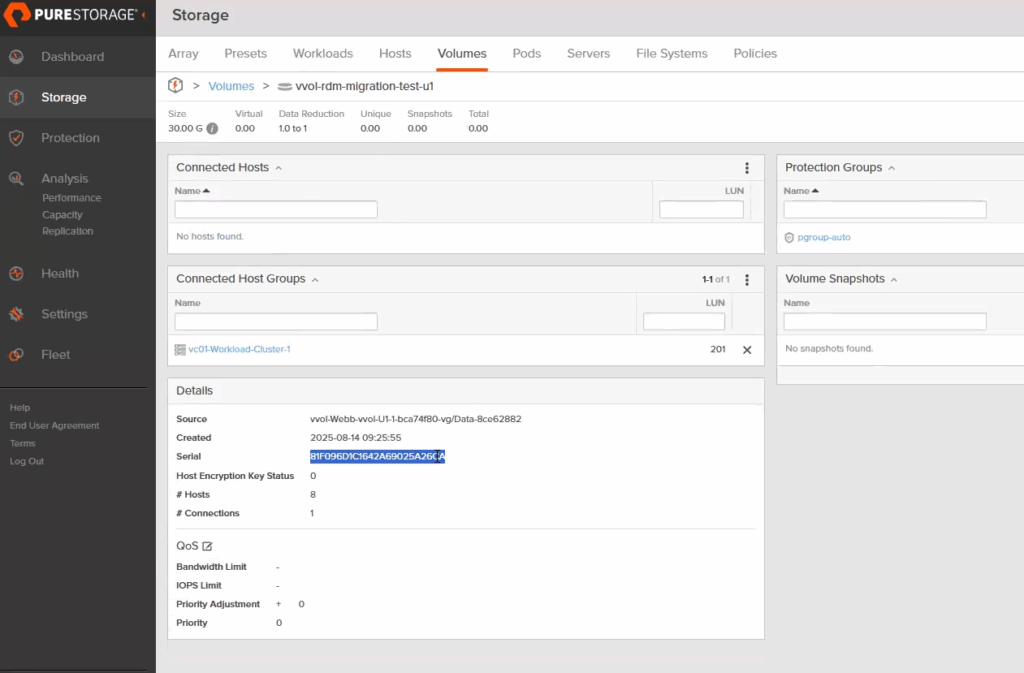This screenshot has height=673, width=1024.
Task: Click the info icon next to 30.00 G
Action: [212, 129]
